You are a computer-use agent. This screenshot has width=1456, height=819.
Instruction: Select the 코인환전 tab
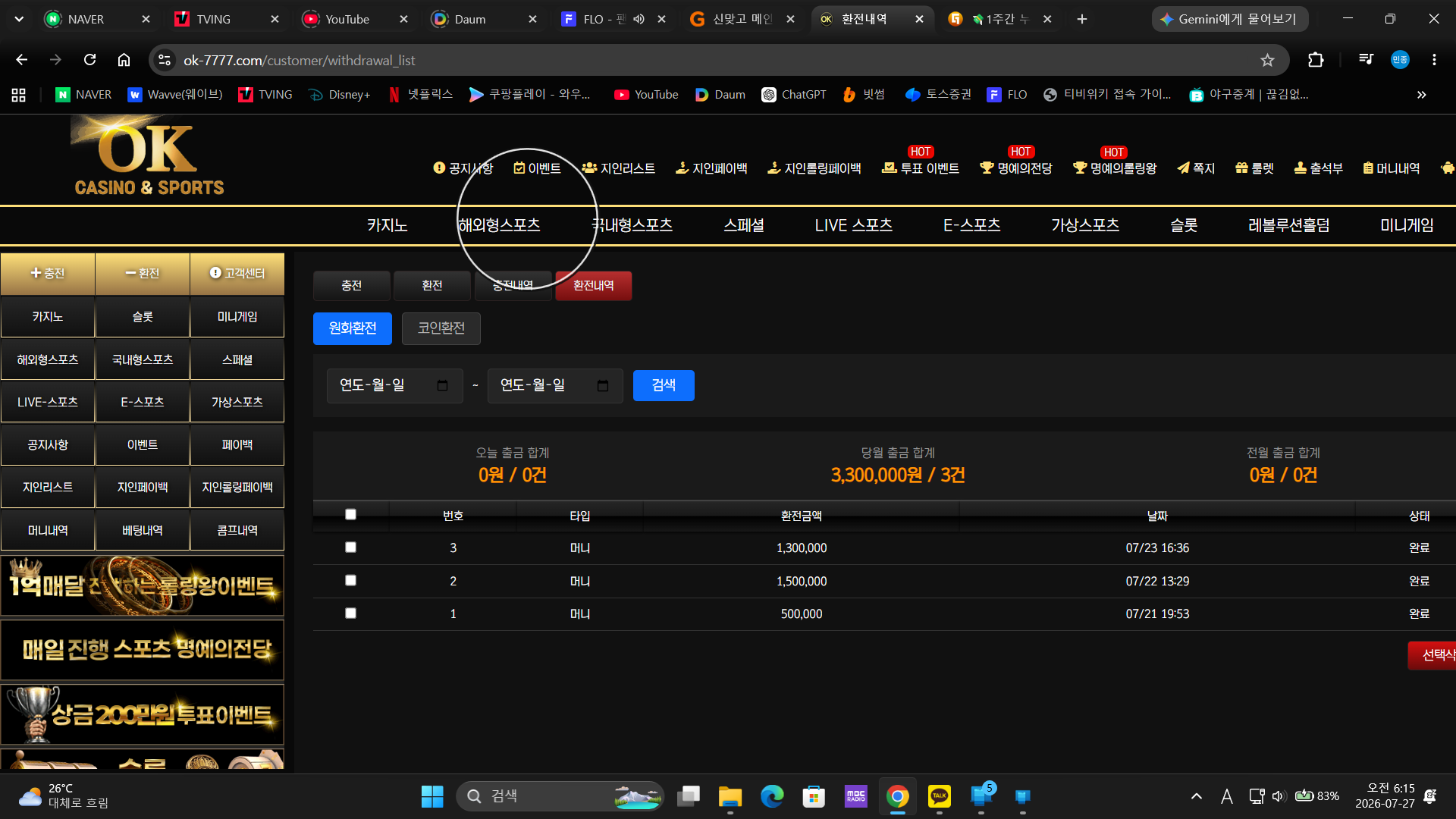pyautogui.click(x=441, y=328)
